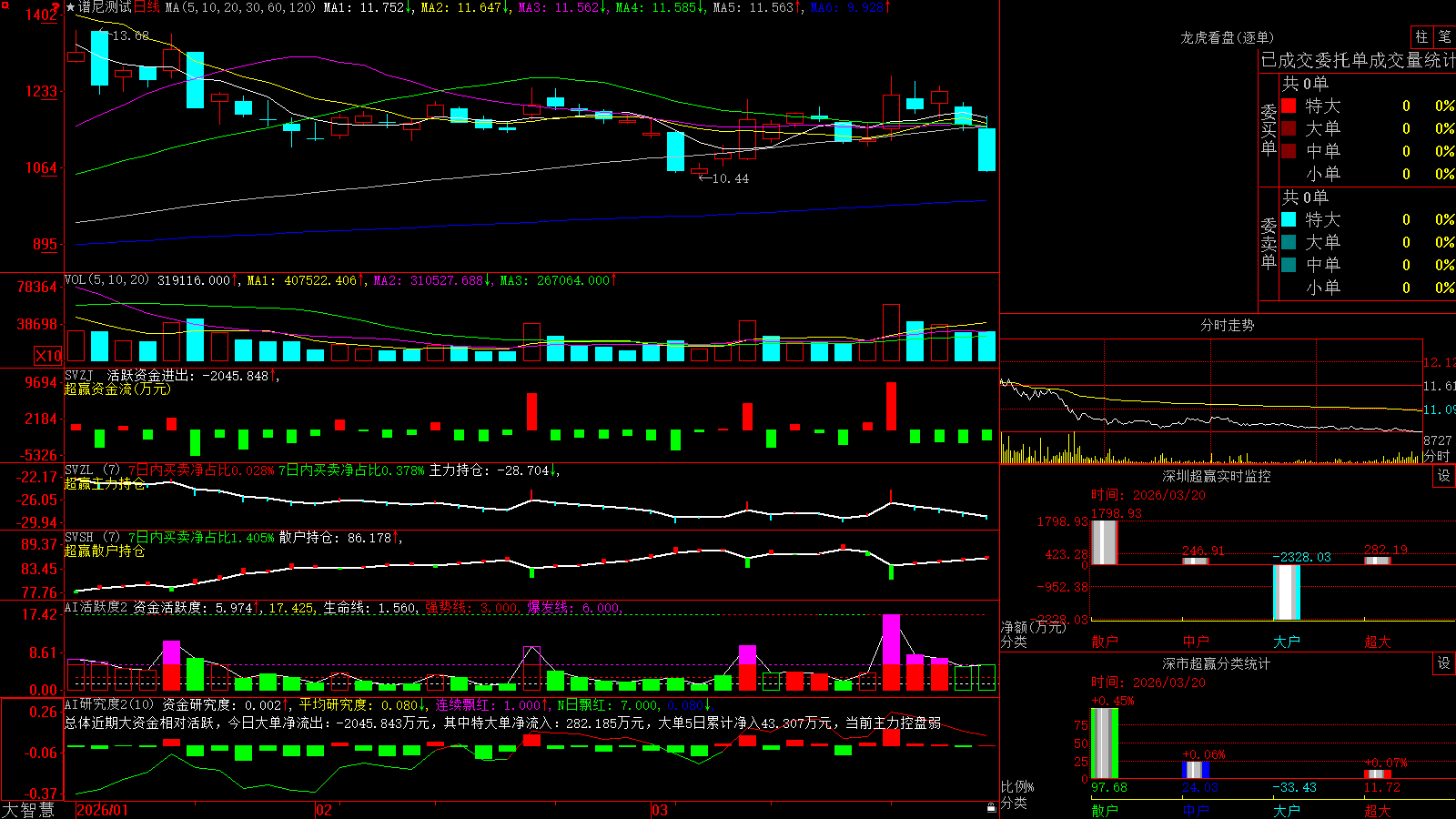Screen dimensions: 1456x819
Task: Click the 深市超赢分类统计 panel title
Action: click(1216, 663)
